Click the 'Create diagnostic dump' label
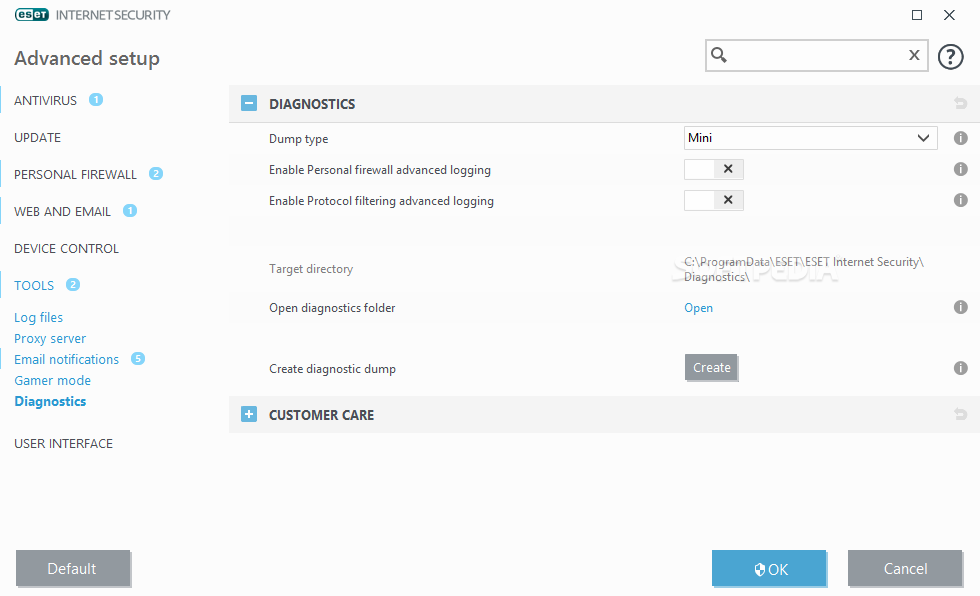Screen dimensions: 980x596 (x=332, y=369)
